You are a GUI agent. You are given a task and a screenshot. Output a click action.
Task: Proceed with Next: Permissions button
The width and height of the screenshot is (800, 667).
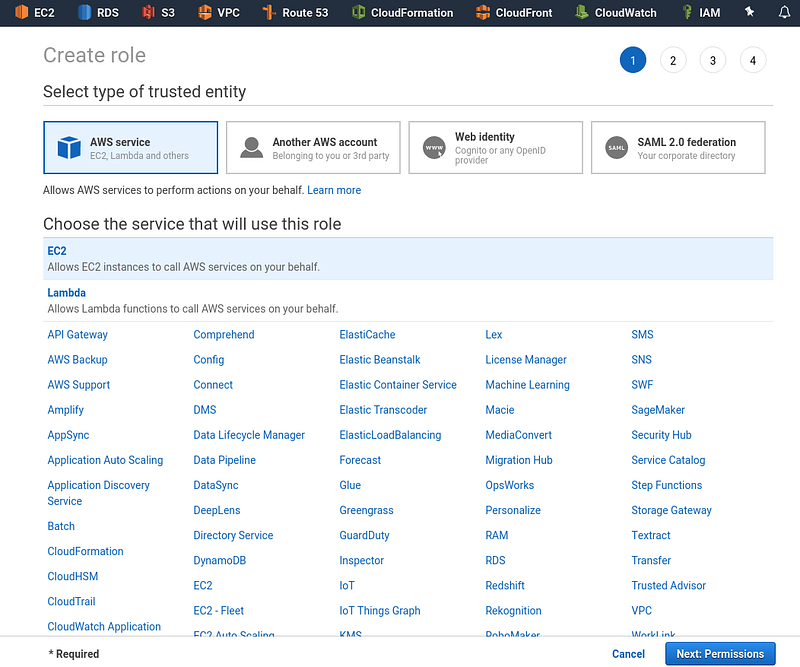tap(720, 654)
